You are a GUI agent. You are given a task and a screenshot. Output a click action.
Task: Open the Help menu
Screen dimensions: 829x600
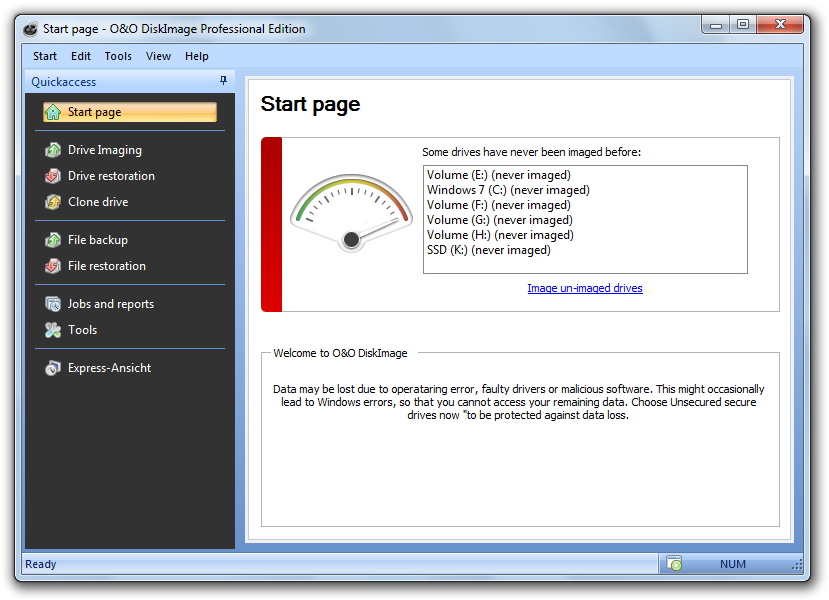click(x=197, y=56)
